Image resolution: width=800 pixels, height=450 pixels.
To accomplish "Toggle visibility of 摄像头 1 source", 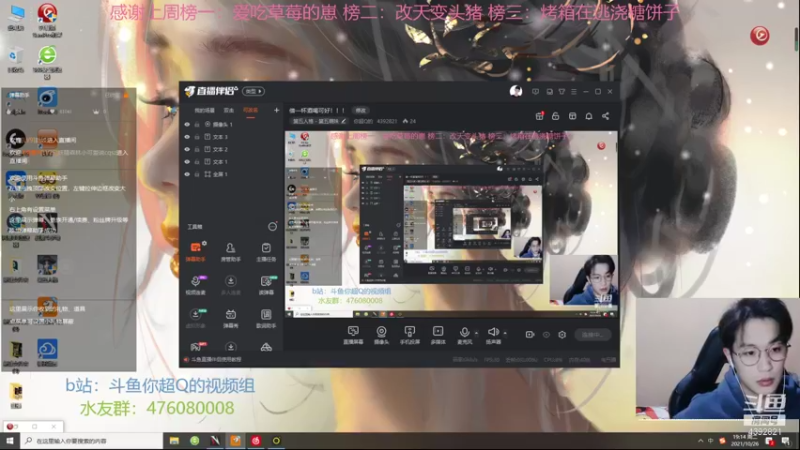I will tap(187, 124).
